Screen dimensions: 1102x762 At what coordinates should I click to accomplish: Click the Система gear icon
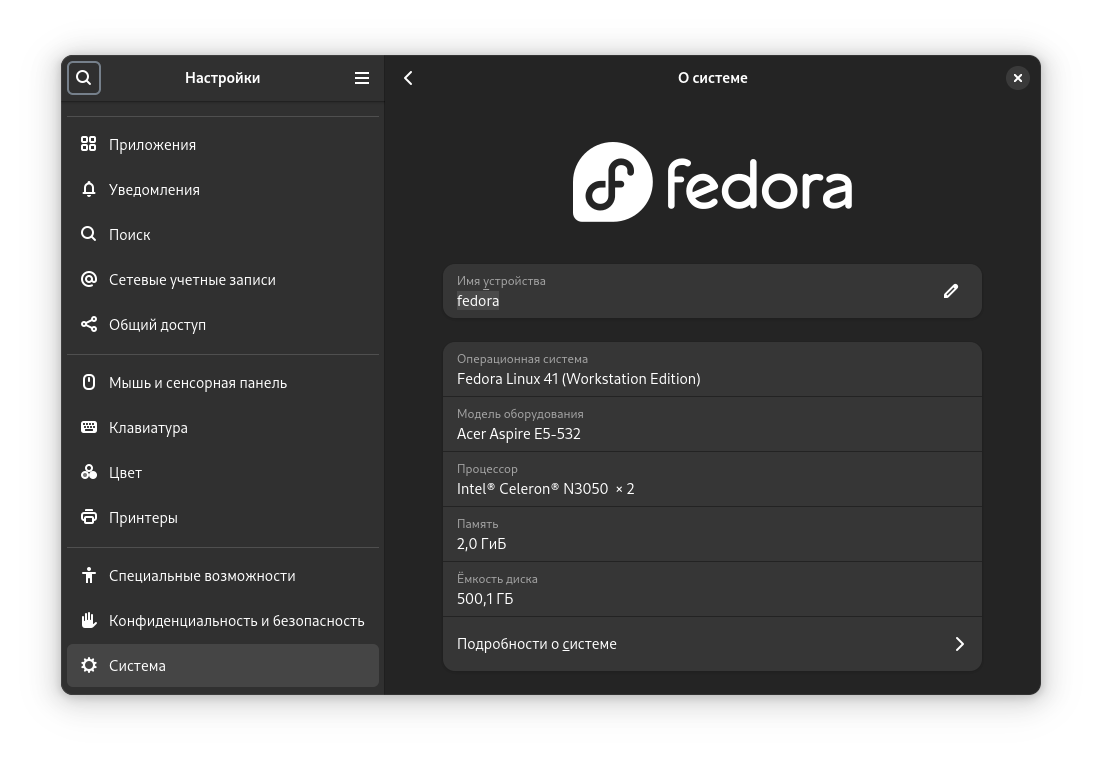point(89,665)
